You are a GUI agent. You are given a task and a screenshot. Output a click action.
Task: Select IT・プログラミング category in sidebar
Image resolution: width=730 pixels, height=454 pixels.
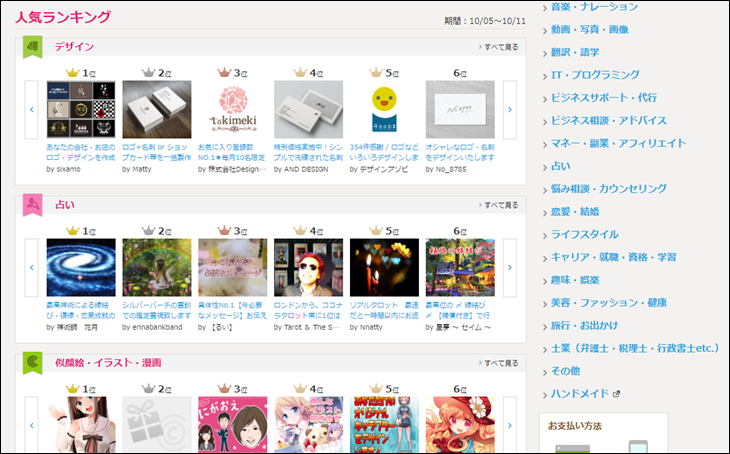click(x=595, y=75)
